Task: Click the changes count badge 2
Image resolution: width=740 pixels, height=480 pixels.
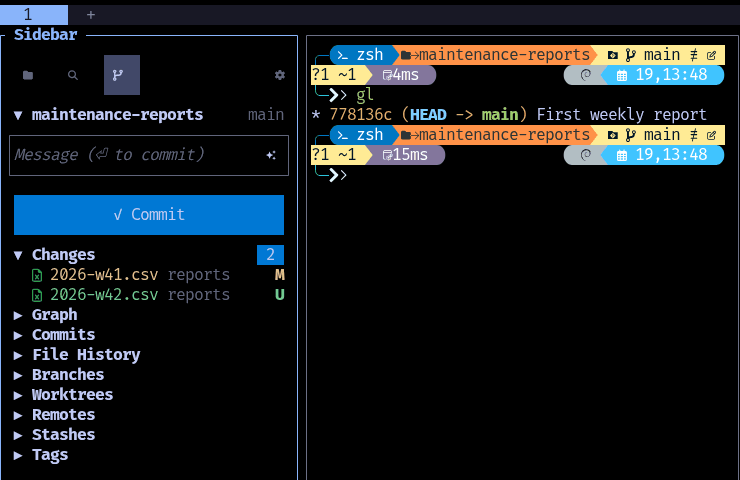Action: 270,255
